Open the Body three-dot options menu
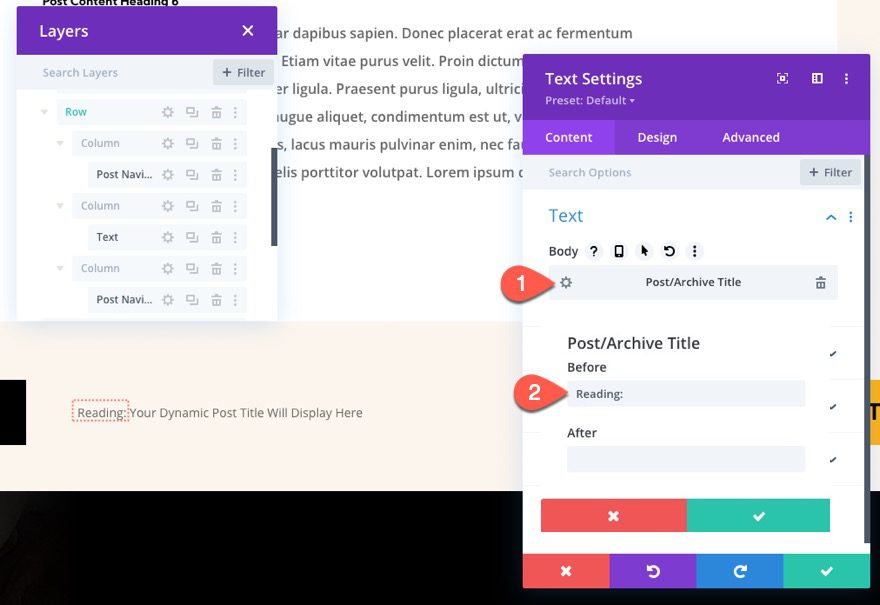Image resolution: width=880 pixels, height=605 pixels. 695,251
